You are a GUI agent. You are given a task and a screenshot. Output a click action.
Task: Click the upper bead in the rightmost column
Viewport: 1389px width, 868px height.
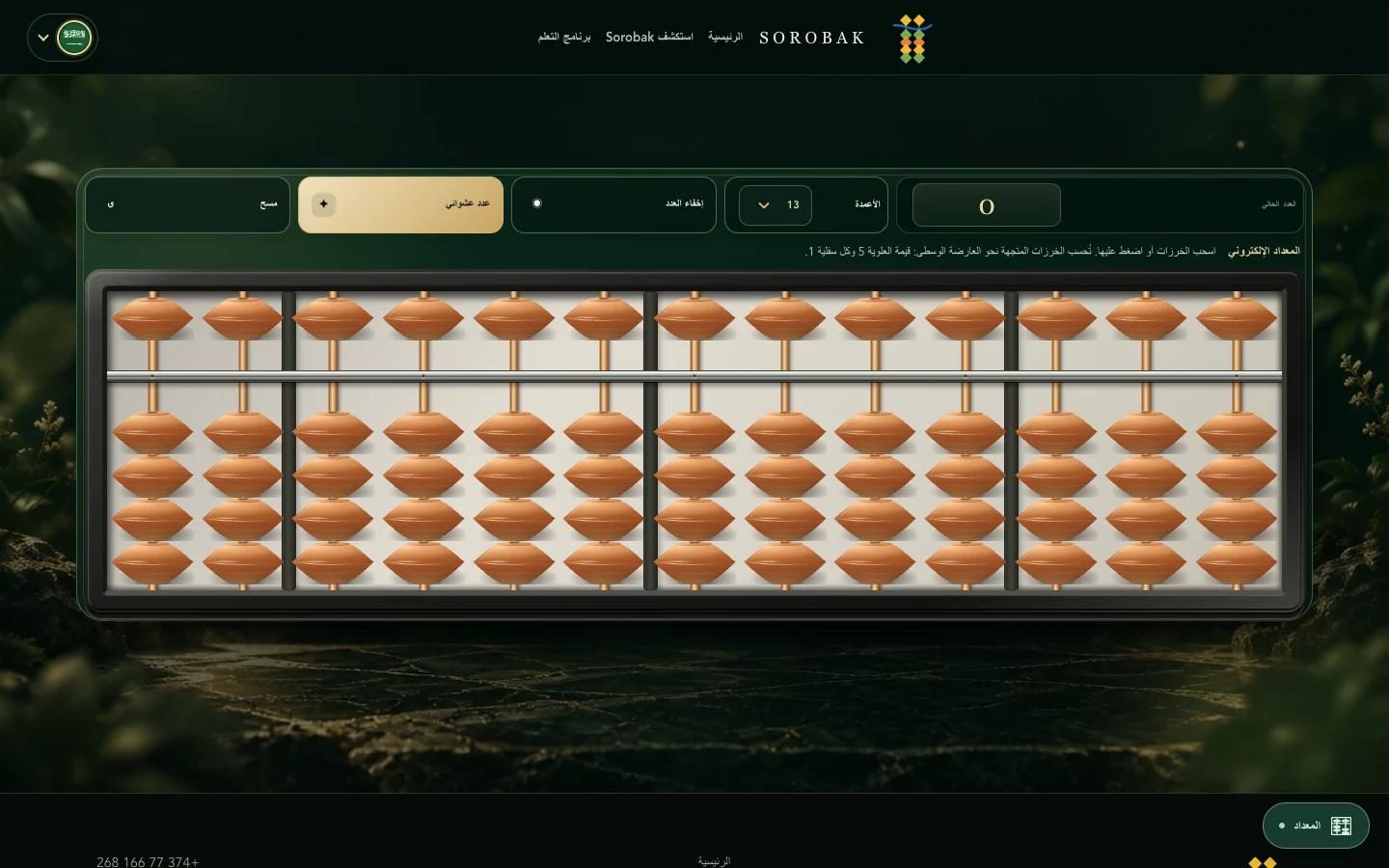[1237, 317]
